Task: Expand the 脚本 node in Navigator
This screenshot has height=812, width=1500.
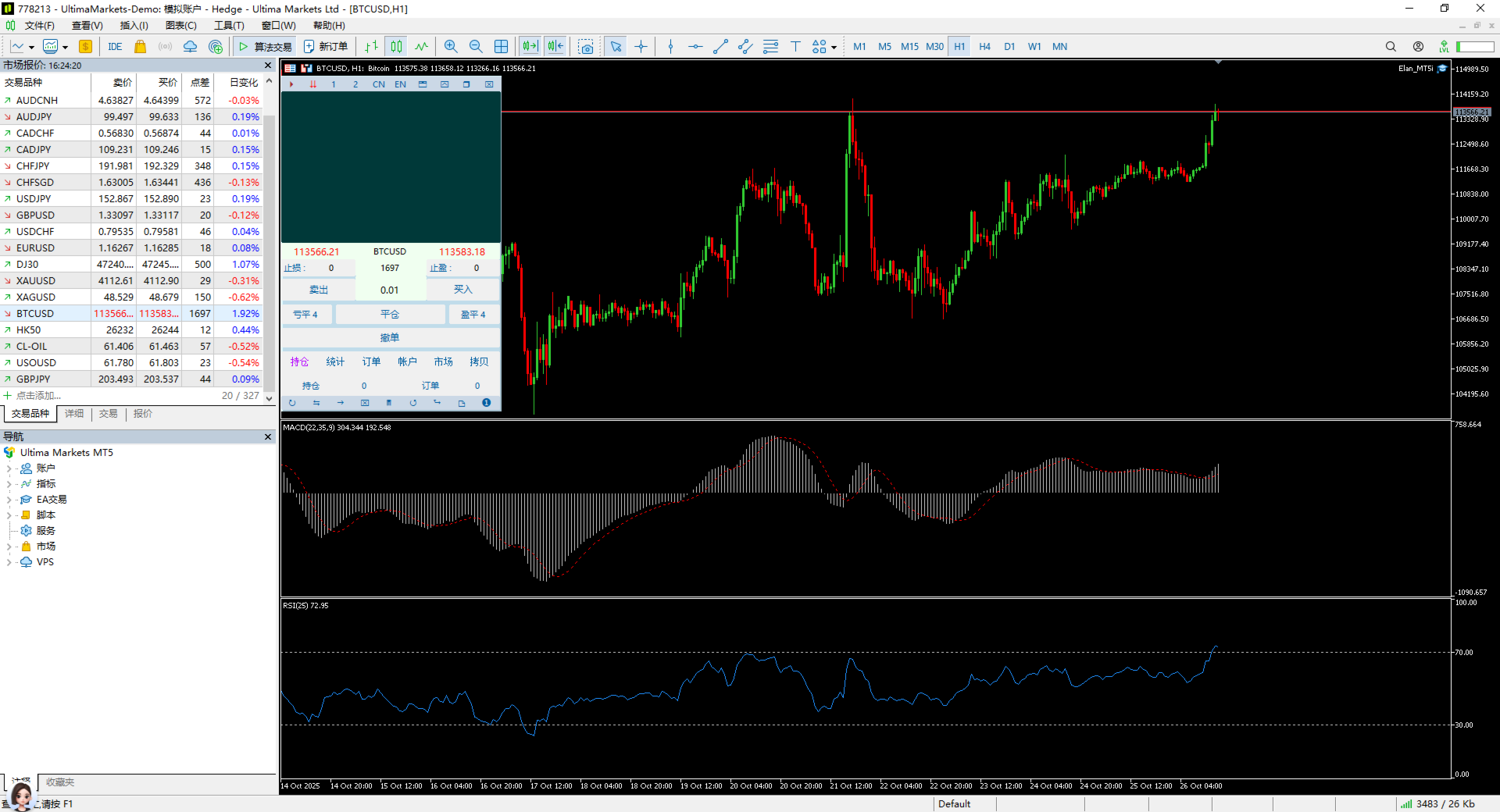Action: (x=9, y=515)
